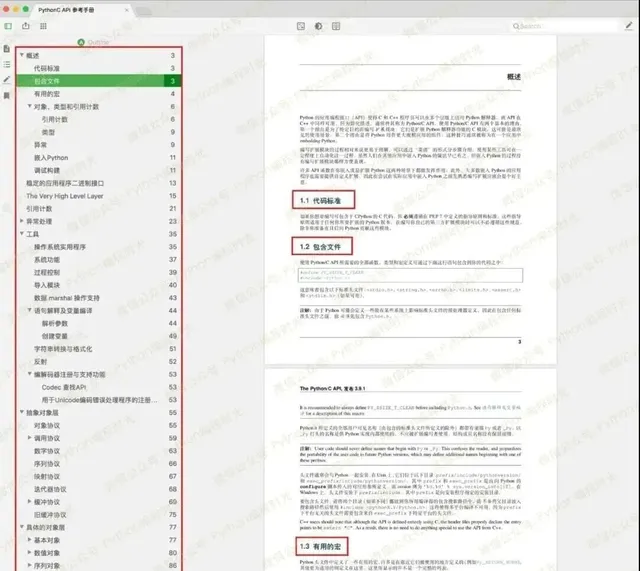640x571 pixels.
Task: Close the PythonC API 参考手册 tab
Action: [127, 10]
